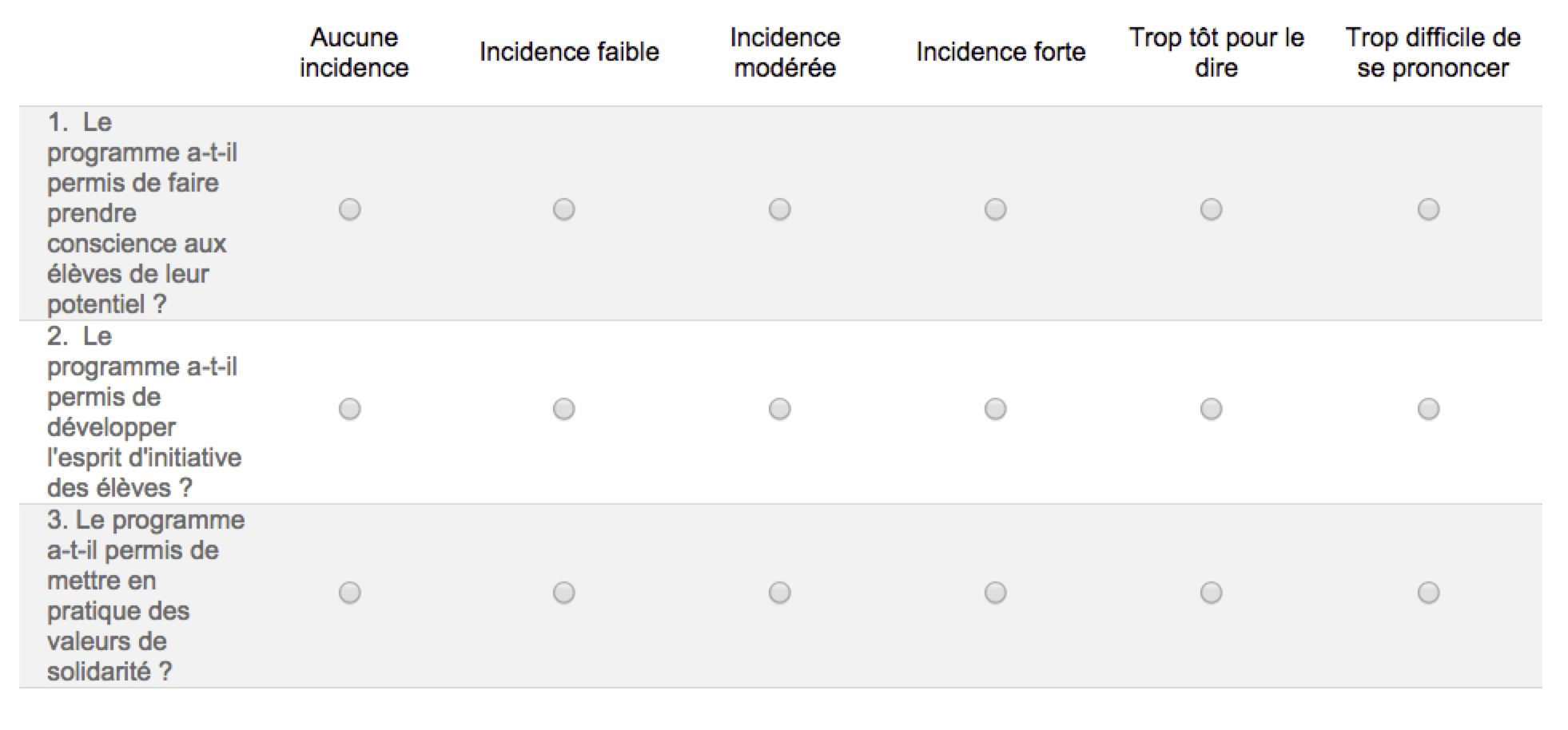Pick 'Trop difficile de se prononcer' for question 2
The height and width of the screenshot is (730, 1568).
[1429, 409]
